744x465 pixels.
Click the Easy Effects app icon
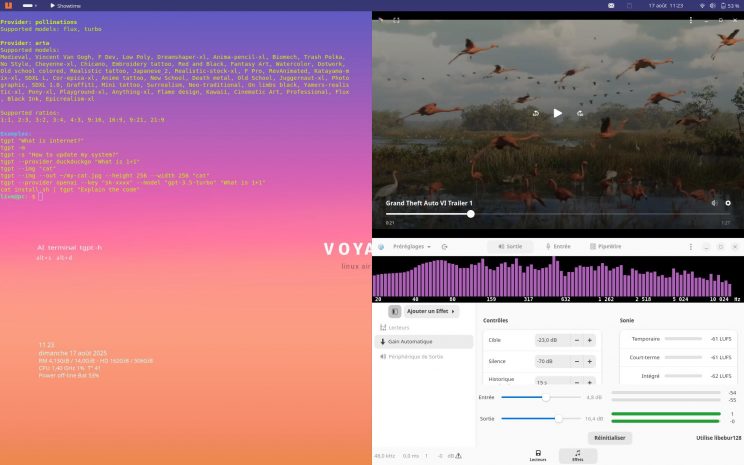point(381,247)
